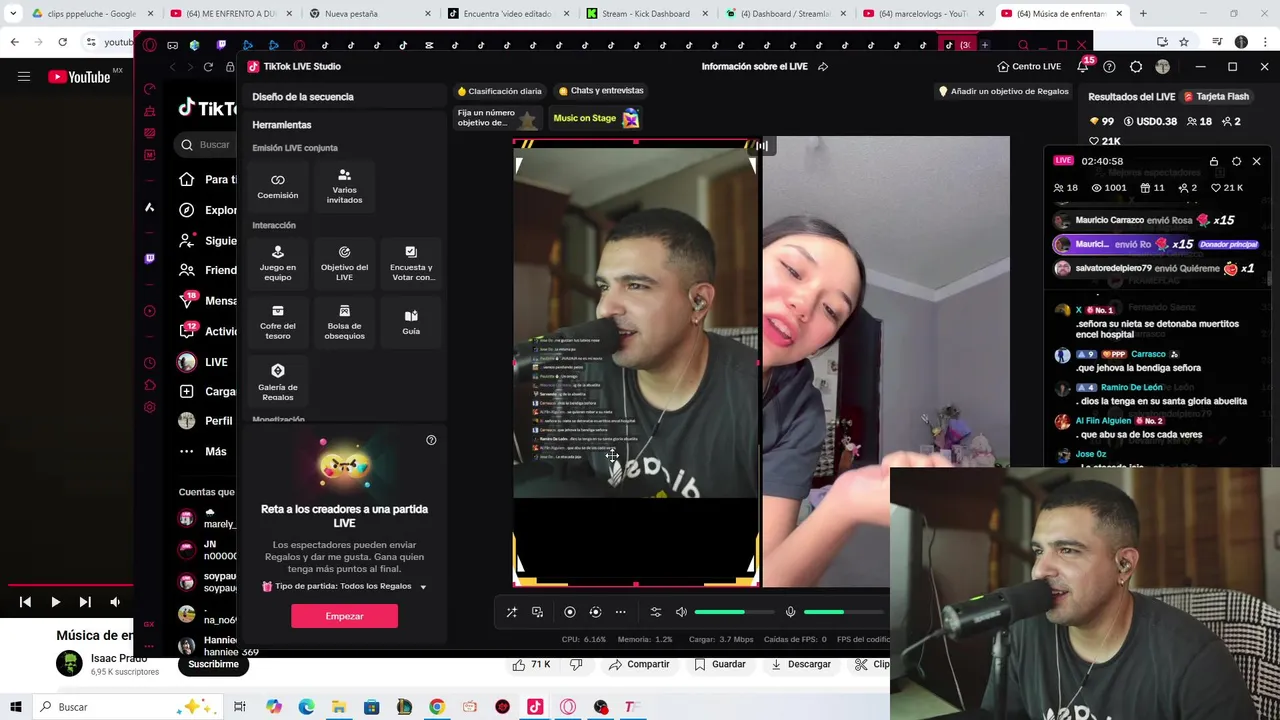Image resolution: width=1280 pixels, height=720 pixels.
Task: Adjust the speaker volume slider
Action: click(734, 612)
